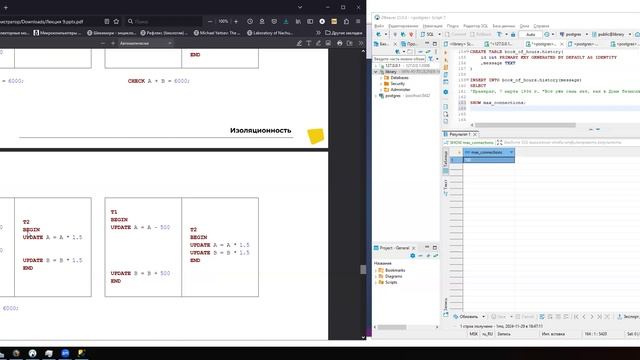Open new tab plus in Firefox
This screenshot has width=640, height=360.
pyautogui.click(x=6, y=7)
